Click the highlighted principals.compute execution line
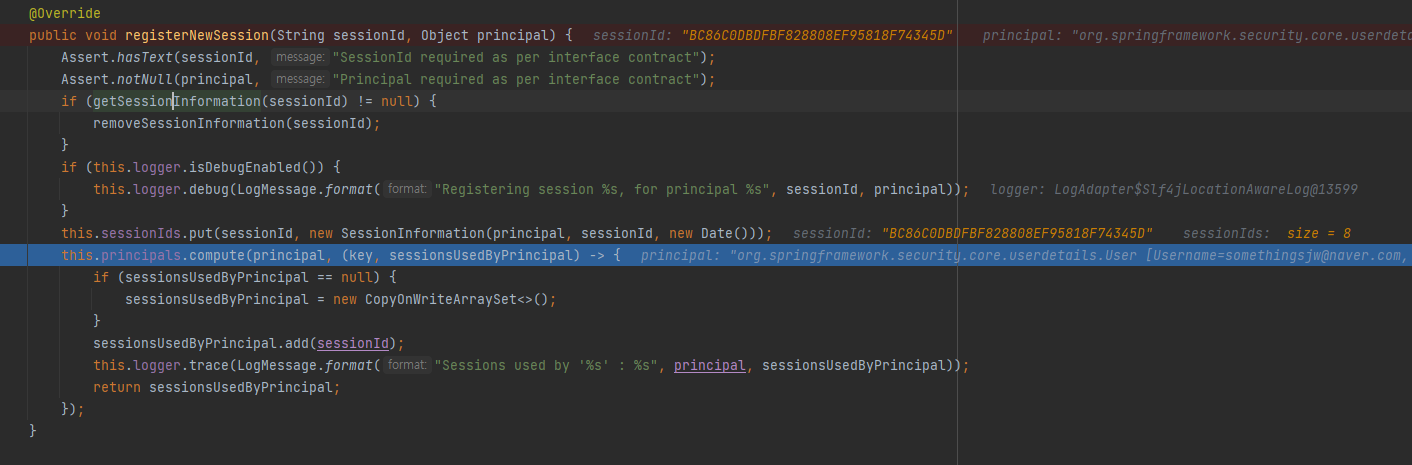Screen dimensions: 1412x465 point(706,255)
